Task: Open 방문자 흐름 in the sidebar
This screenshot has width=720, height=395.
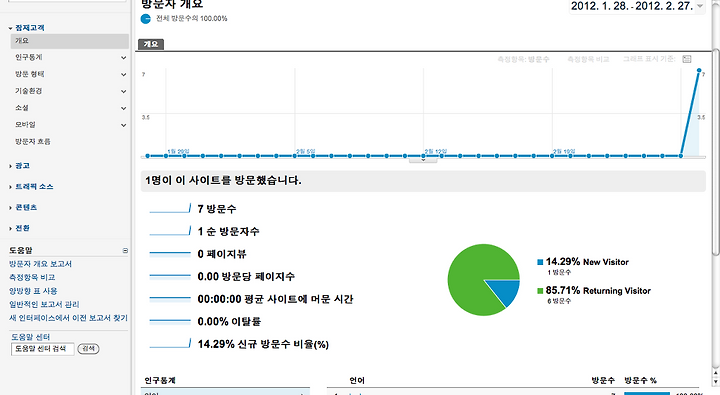Action: pos(33,141)
